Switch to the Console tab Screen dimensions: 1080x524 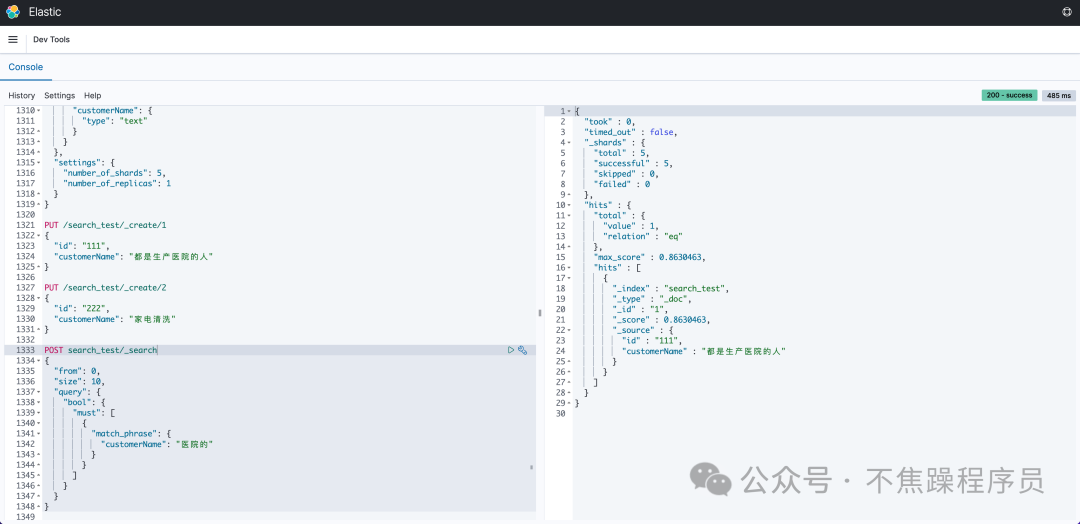[26, 67]
